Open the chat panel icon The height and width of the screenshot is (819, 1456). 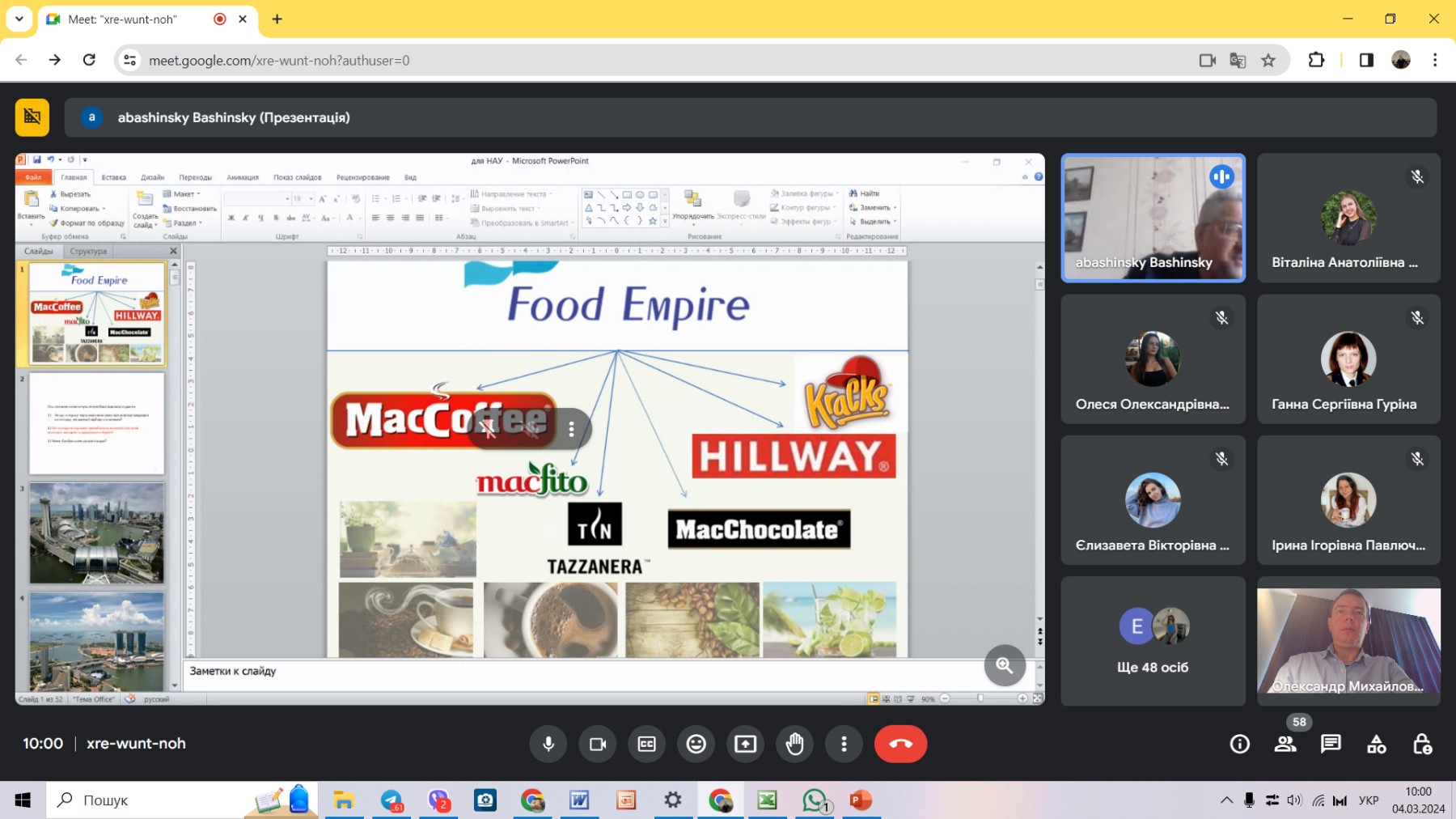click(x=1331, y=744)
